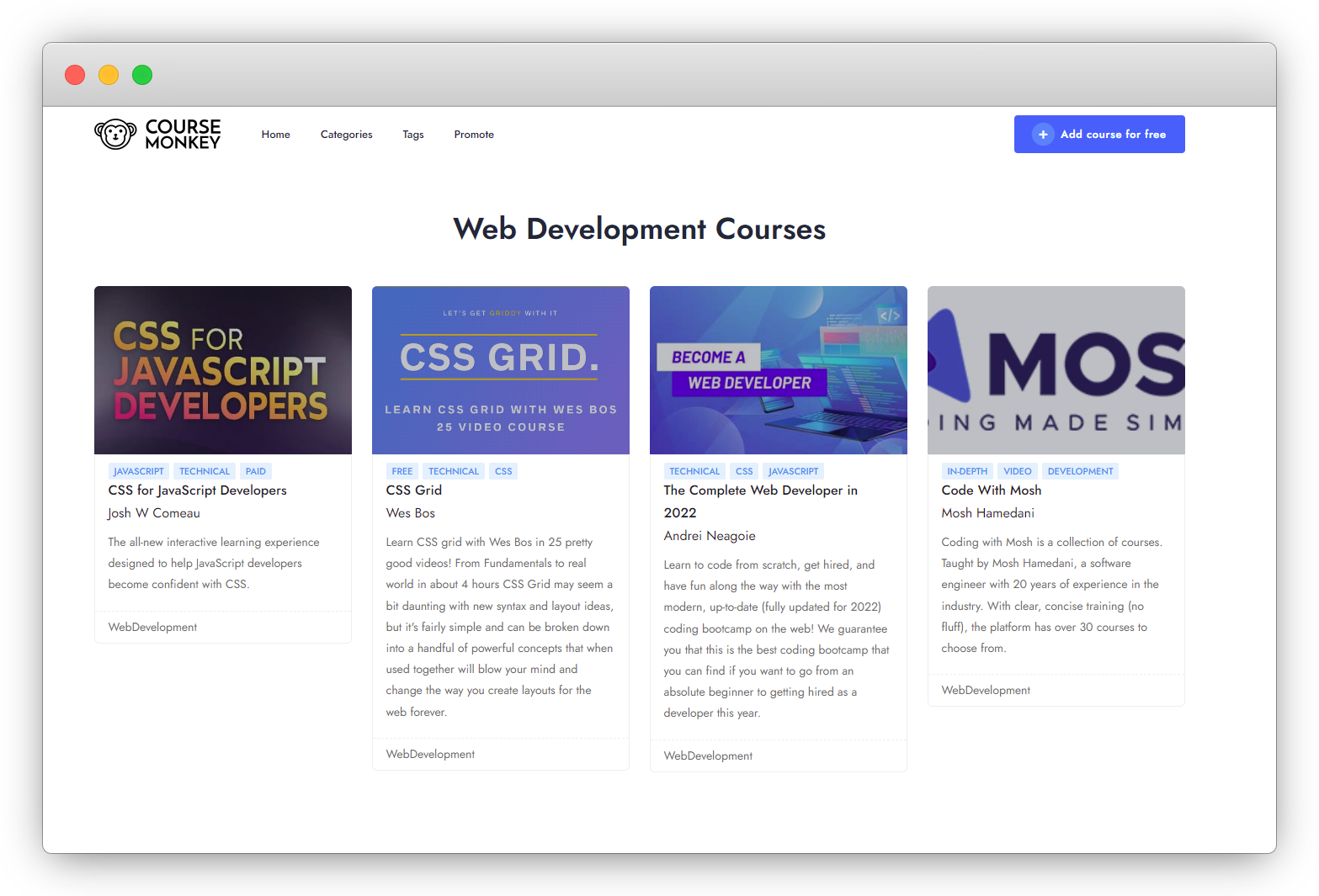Click the JAVASCRIPT tag on the Josh Comeau card

click(139, 471)
